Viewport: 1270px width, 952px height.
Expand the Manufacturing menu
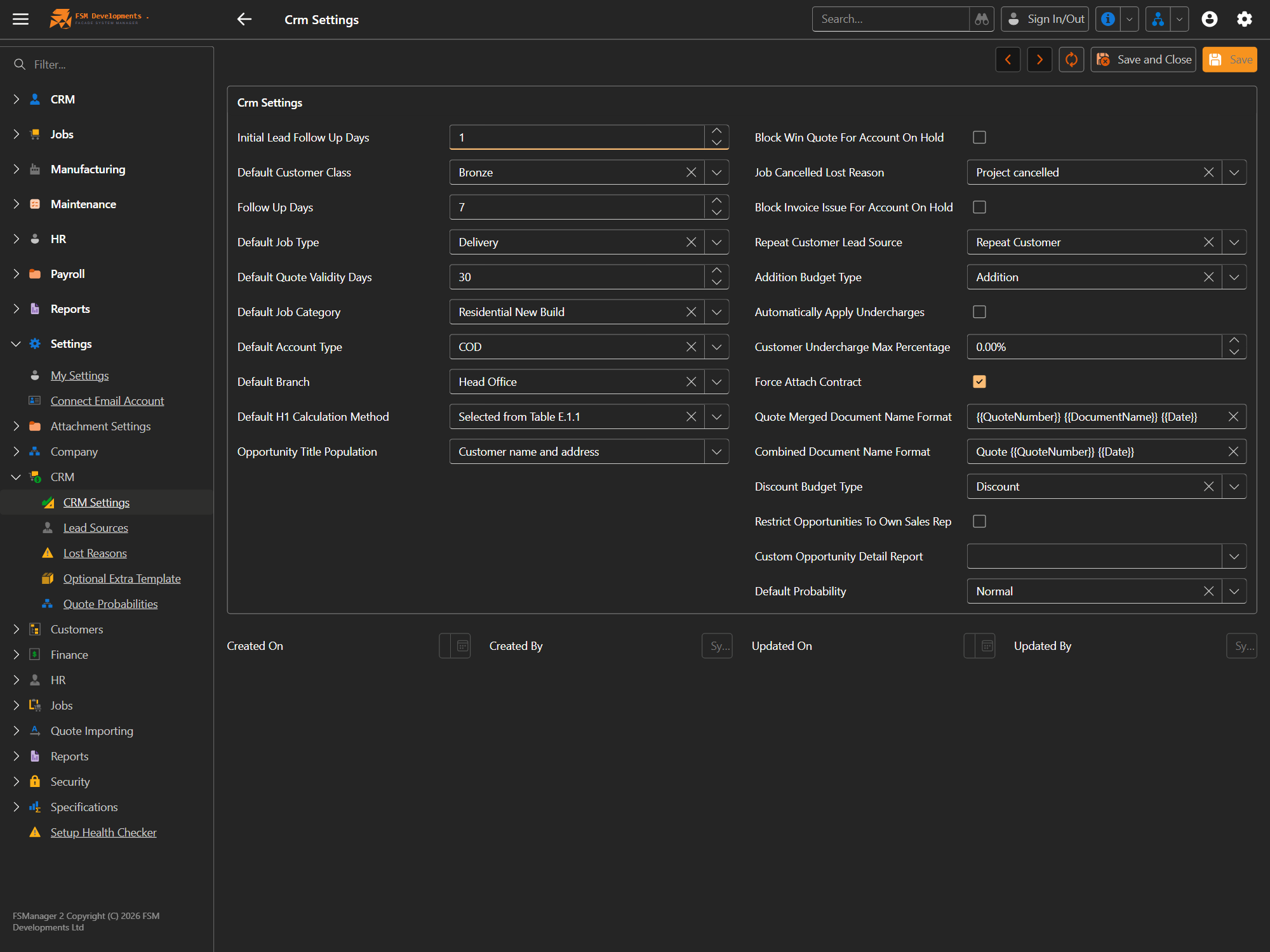(x=16, y=169)
